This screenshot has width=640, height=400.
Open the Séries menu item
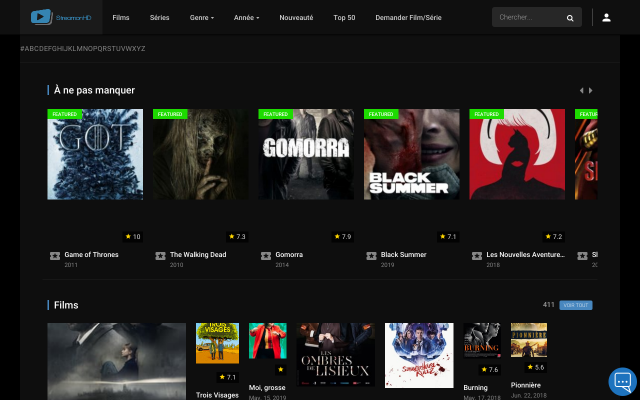(x=159, y=18)
